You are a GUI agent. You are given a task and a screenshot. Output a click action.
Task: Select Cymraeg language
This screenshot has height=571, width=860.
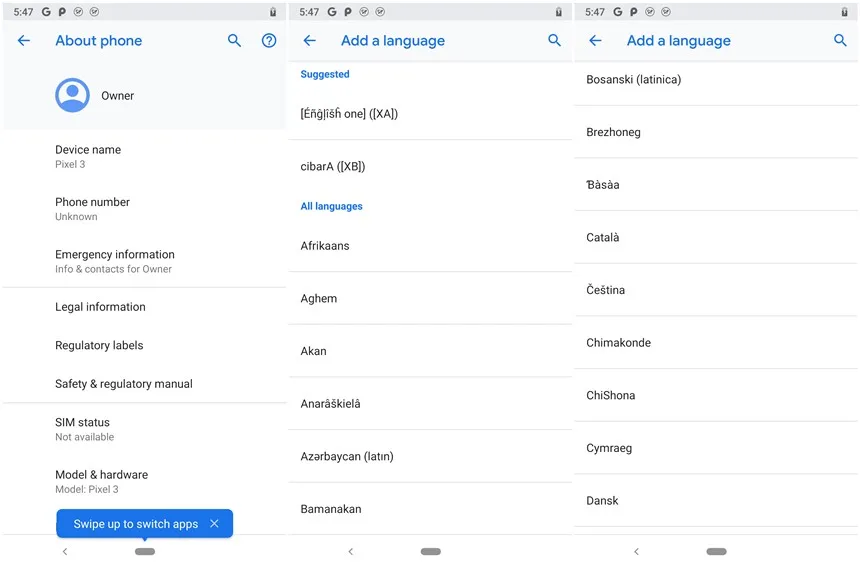(x=716, y=448)
